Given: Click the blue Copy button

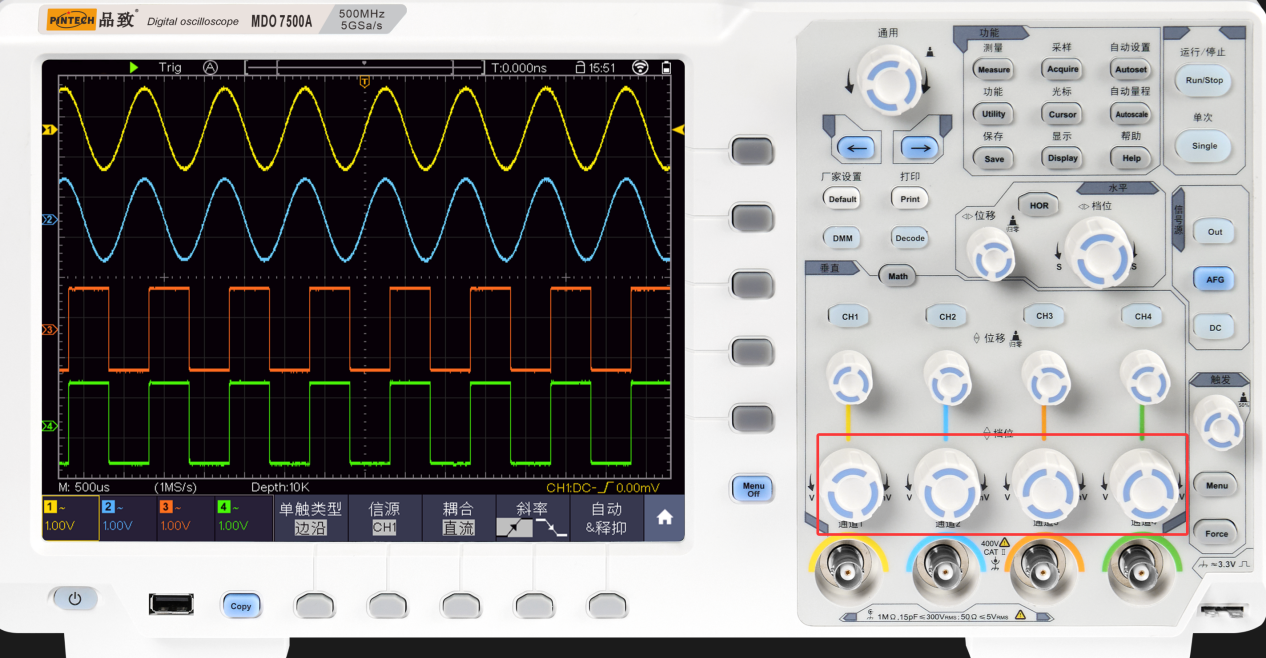Looking at the screenshot, I should 240,606.
